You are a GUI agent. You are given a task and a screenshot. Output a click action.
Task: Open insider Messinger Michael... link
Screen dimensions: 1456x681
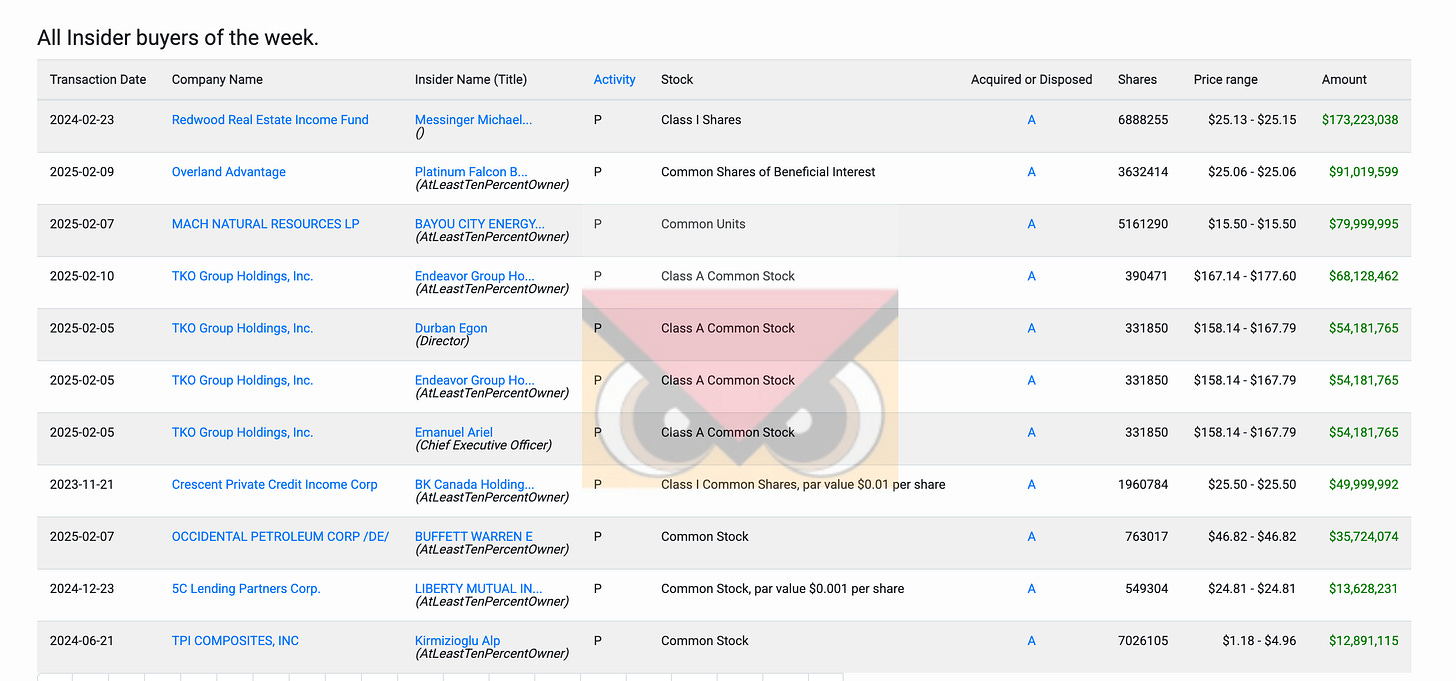[x=473, y=119]
